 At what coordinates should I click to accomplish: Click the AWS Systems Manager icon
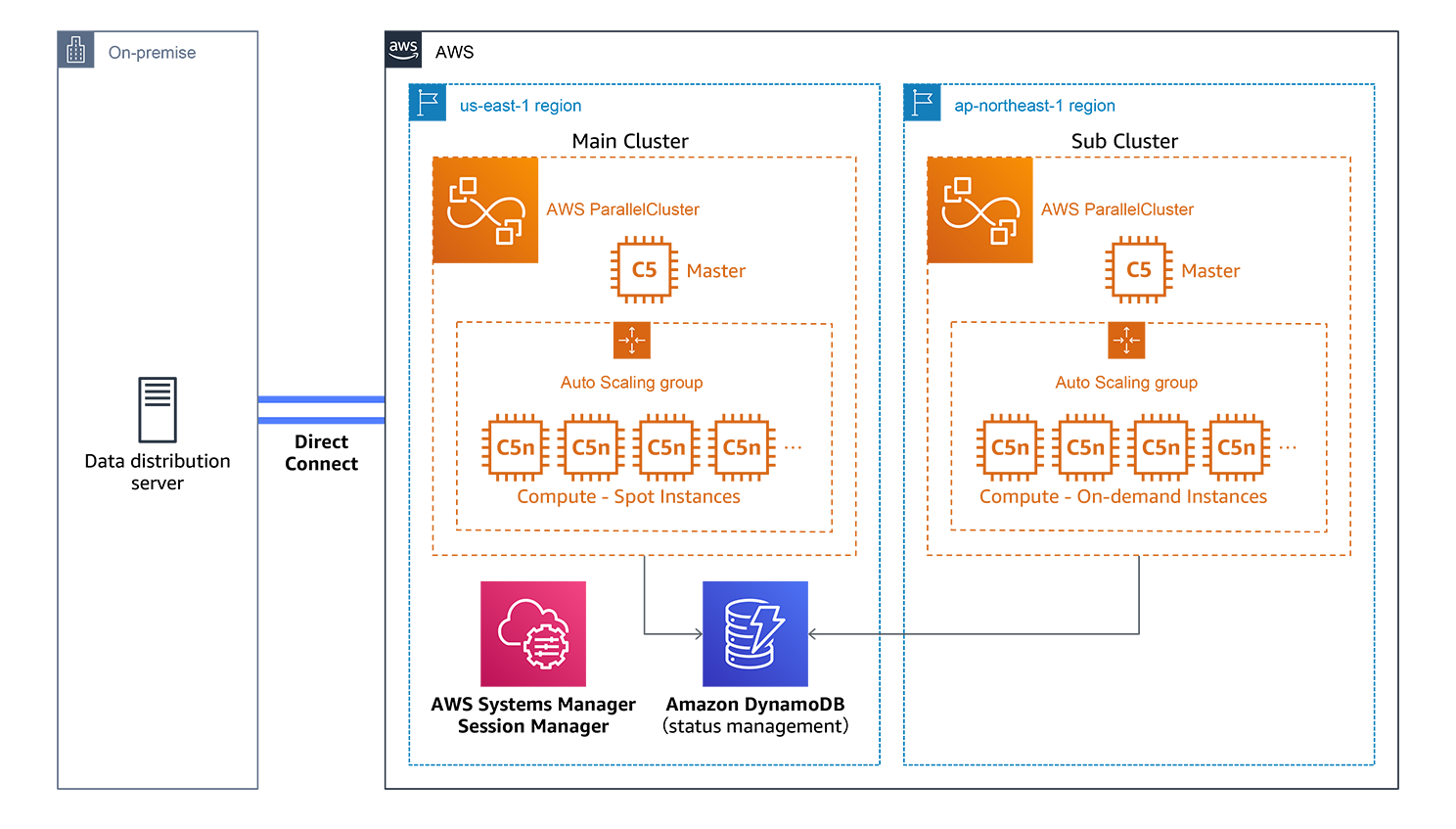tap(533, 634)
